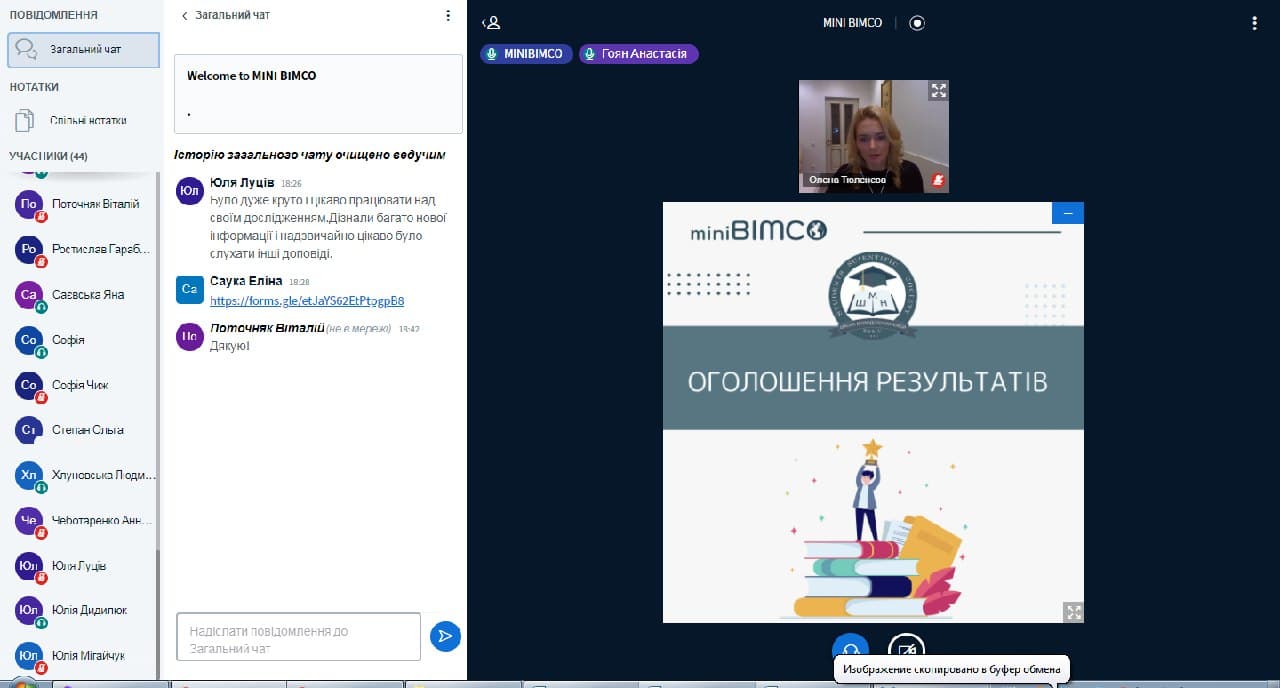The image size is (1280, 688).
Task: Select user Юля Луців in participants list
Action: 84,566
